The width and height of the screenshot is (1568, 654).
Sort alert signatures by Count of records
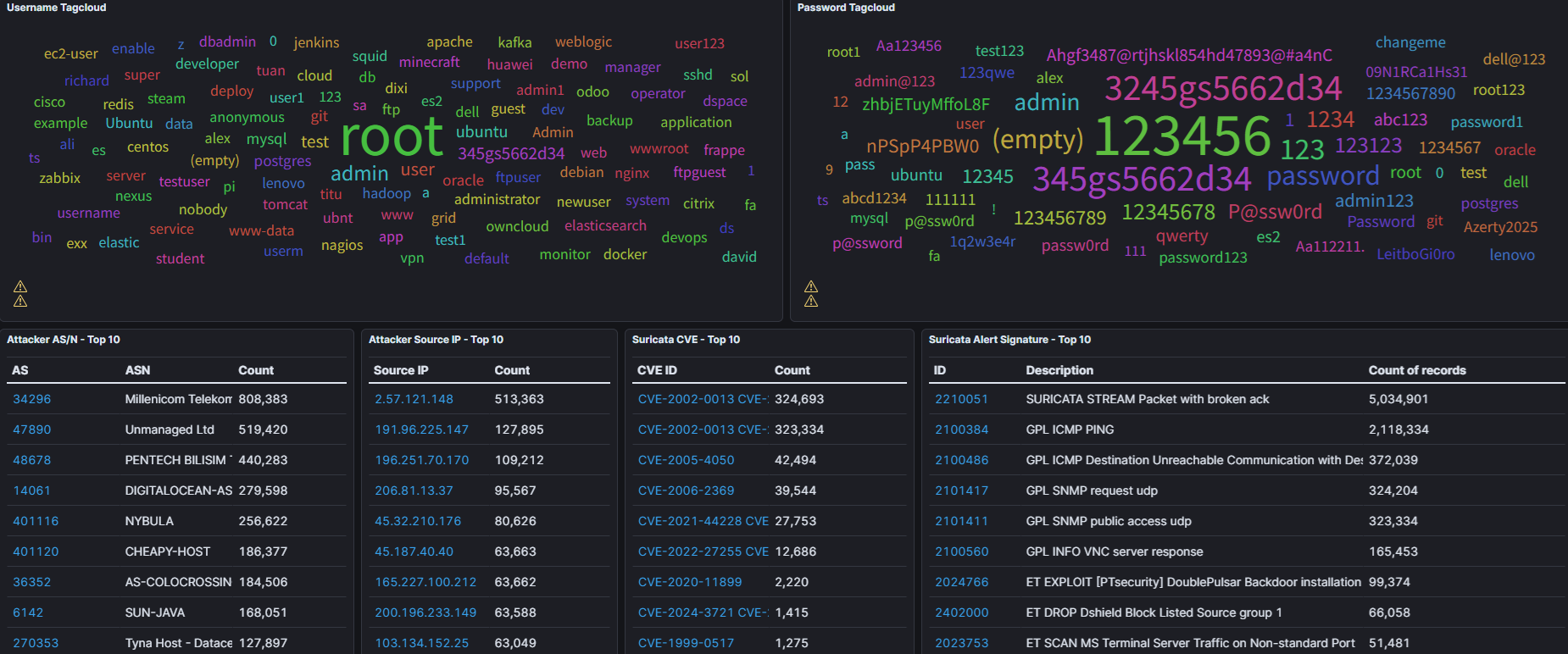click(x=1416, y=370)
